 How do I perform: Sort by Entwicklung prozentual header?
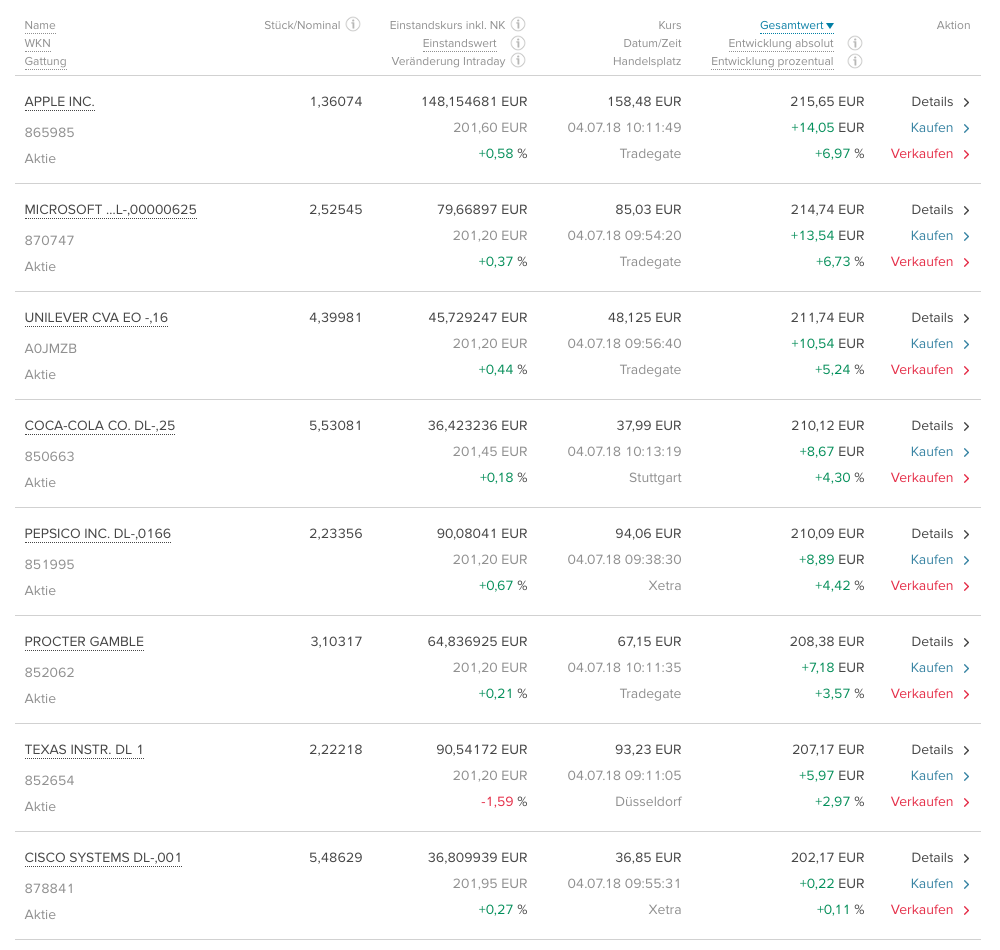tap(772, 61)
